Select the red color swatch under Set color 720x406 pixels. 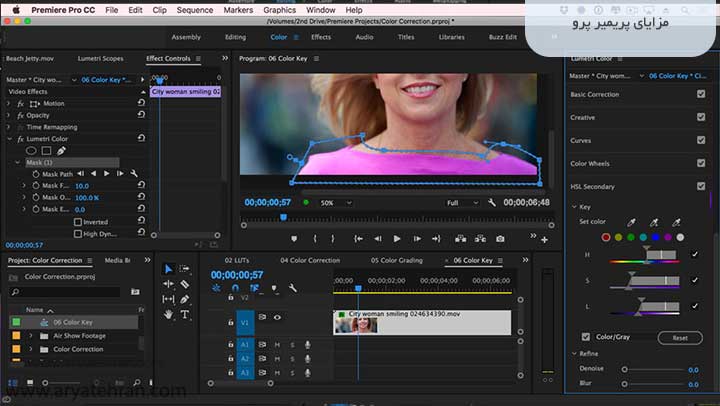605,237
